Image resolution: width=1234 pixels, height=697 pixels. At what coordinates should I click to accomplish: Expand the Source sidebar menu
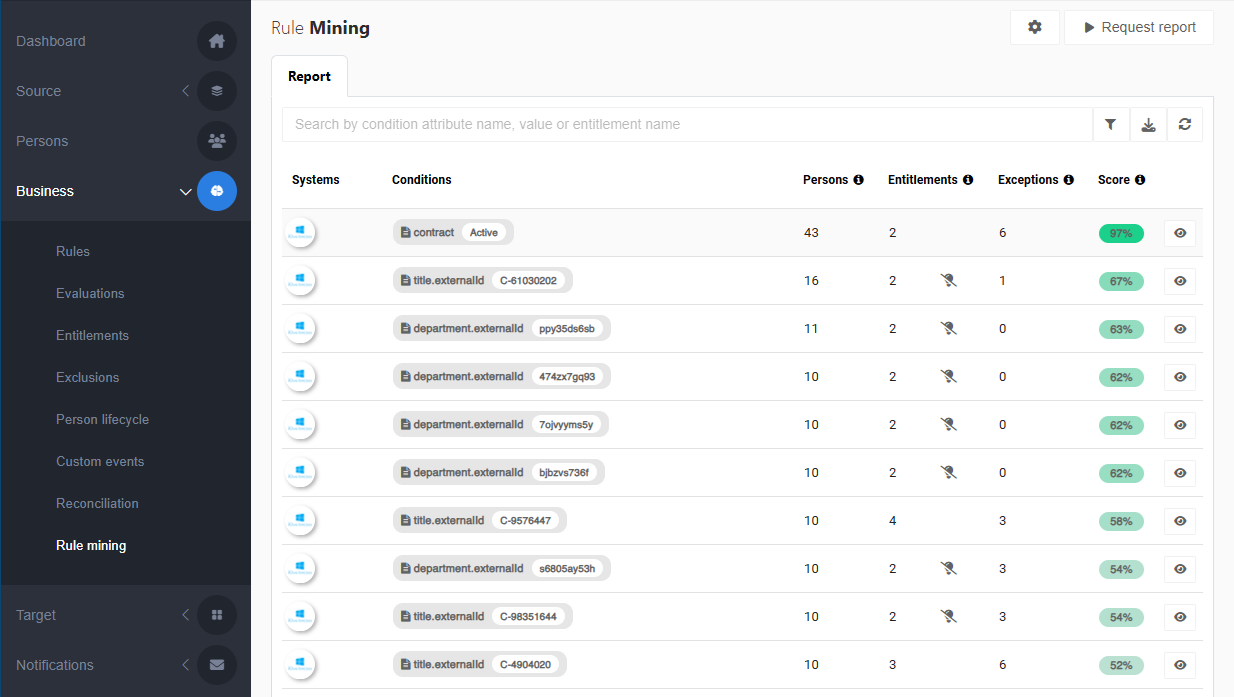[185, 91]
